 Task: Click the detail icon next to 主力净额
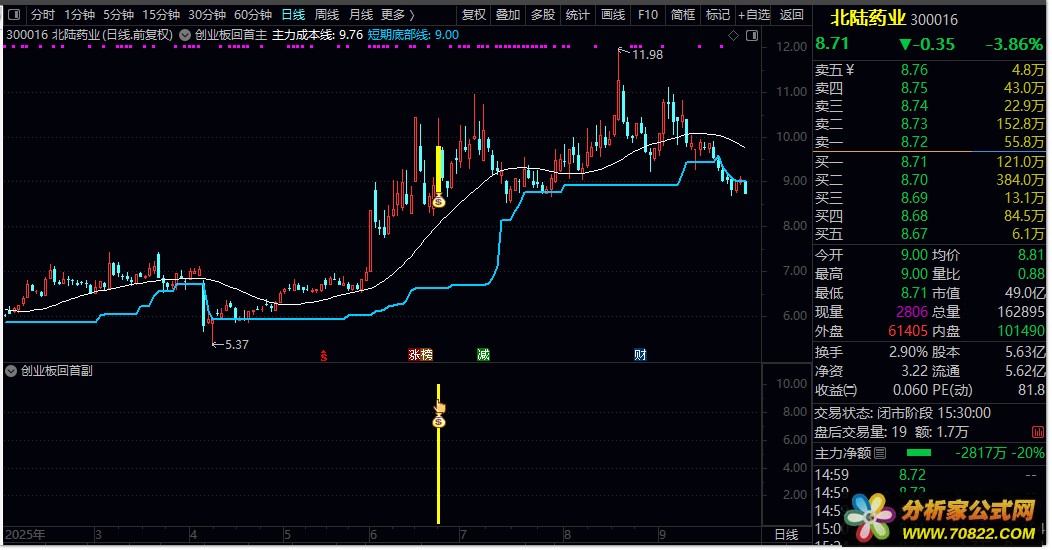point(880,453)
